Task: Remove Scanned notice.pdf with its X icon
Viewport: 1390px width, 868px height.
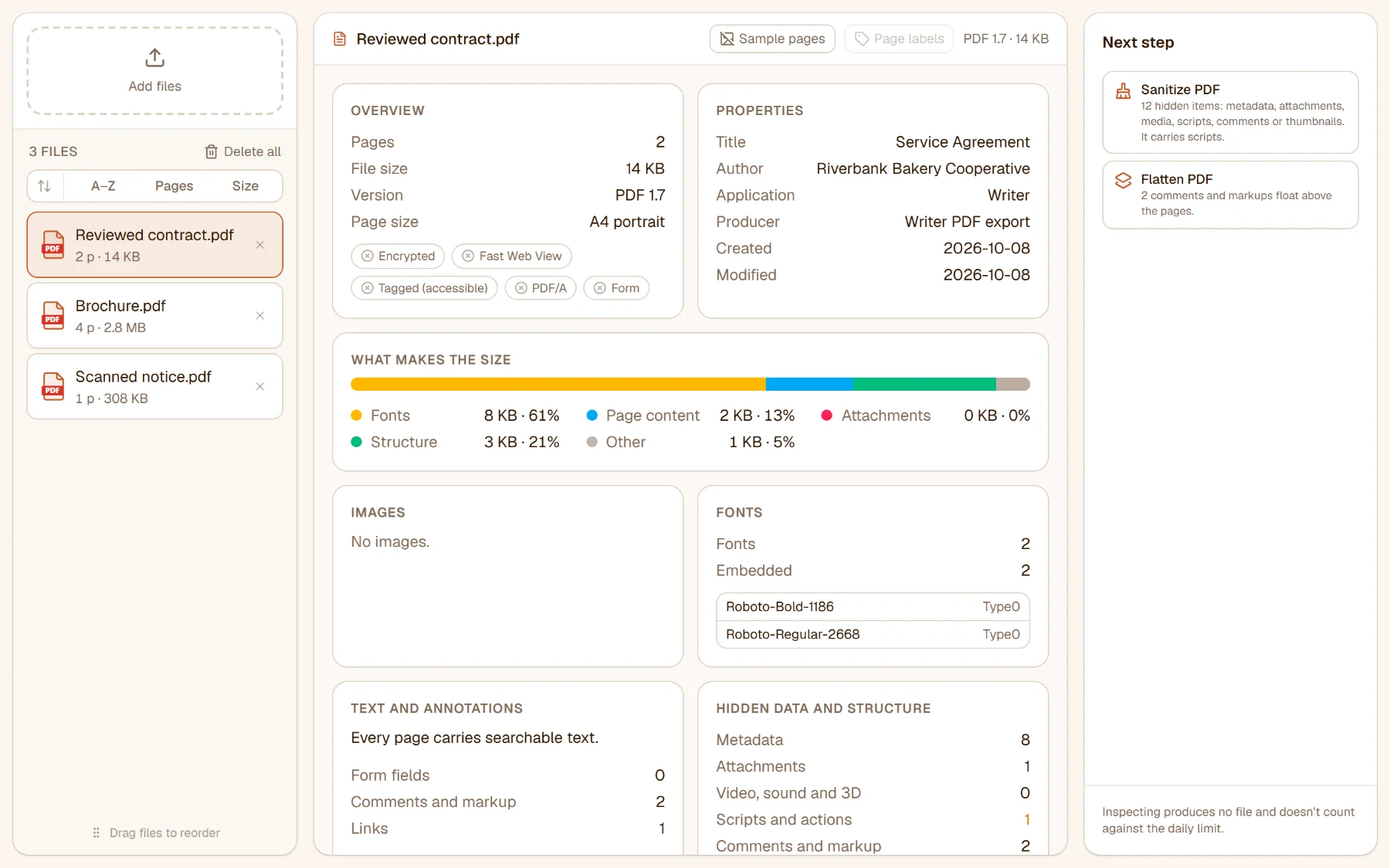Action: click(x=260, y=387)
